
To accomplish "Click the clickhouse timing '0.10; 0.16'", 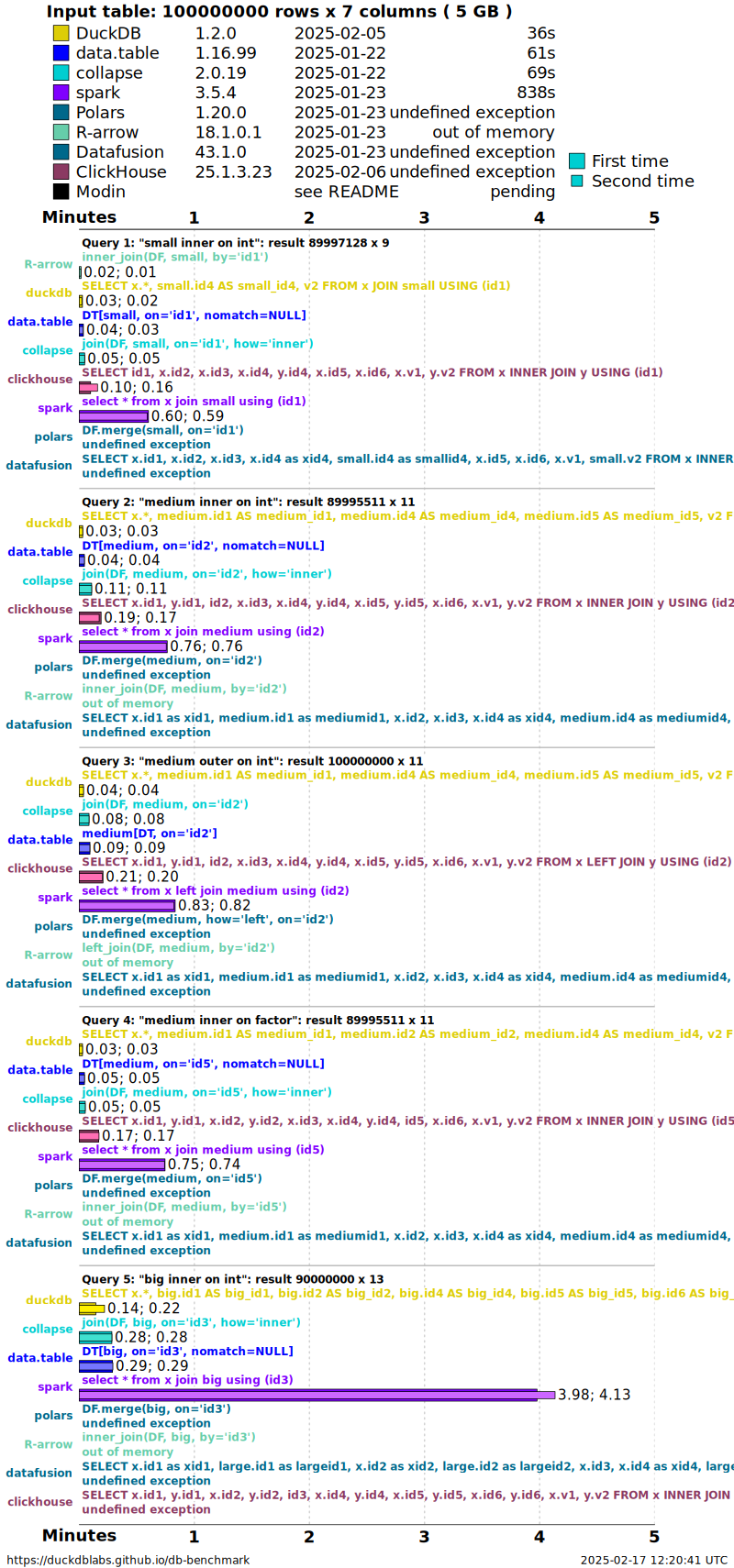I will pos(136,387).
